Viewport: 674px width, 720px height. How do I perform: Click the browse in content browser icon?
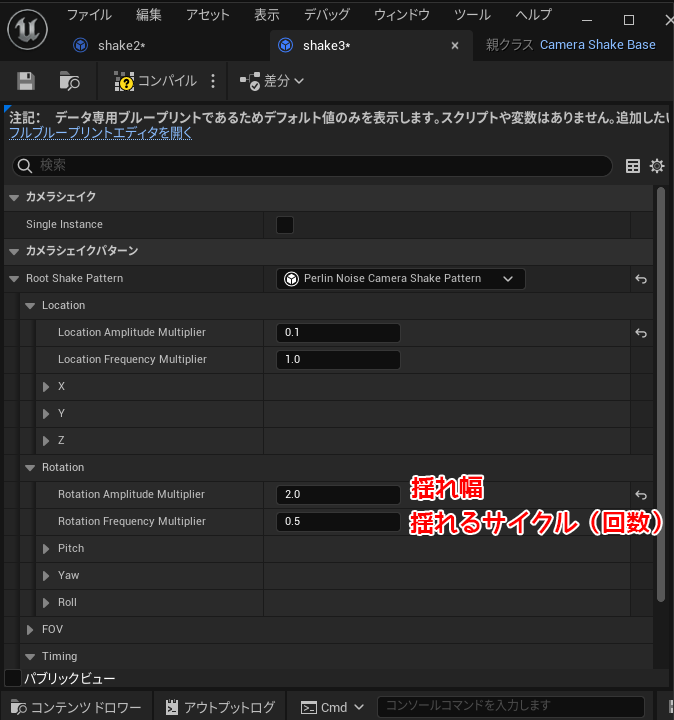tap(69, 81)
